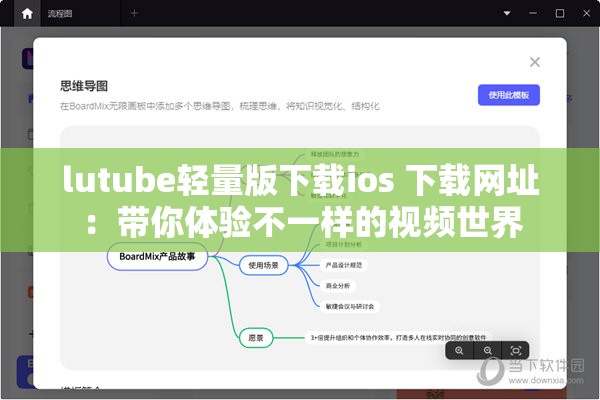Add a new tab with plus

tap(134, 13)
